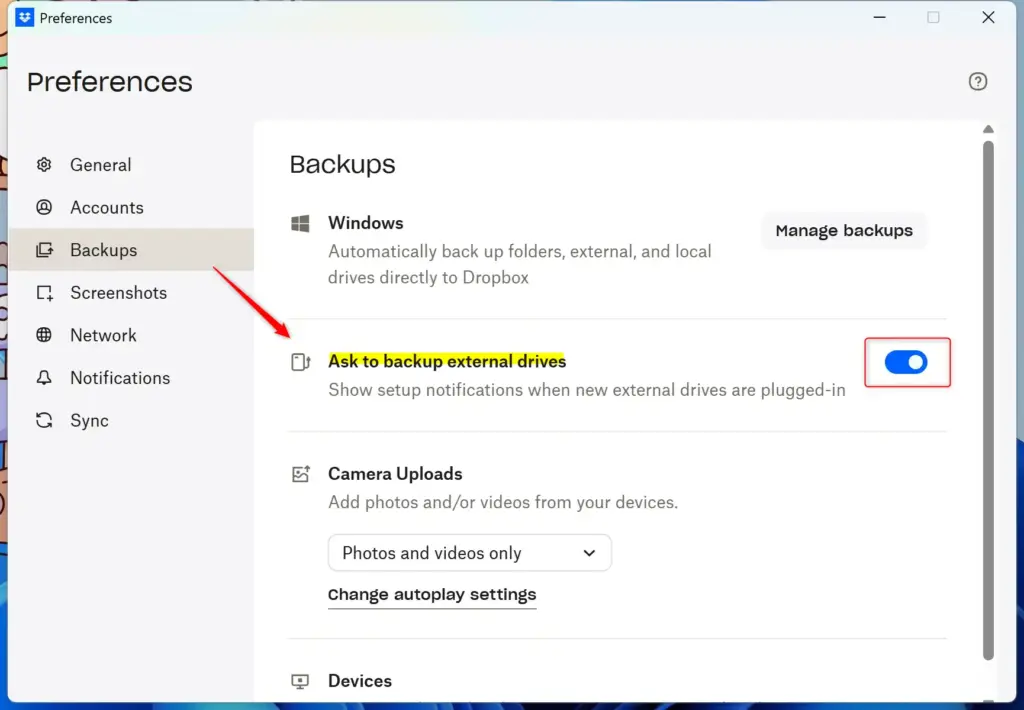Click the vertical scrollbar thumb
The width and height of the screenshot is (1024, 710).
[988, 400]
